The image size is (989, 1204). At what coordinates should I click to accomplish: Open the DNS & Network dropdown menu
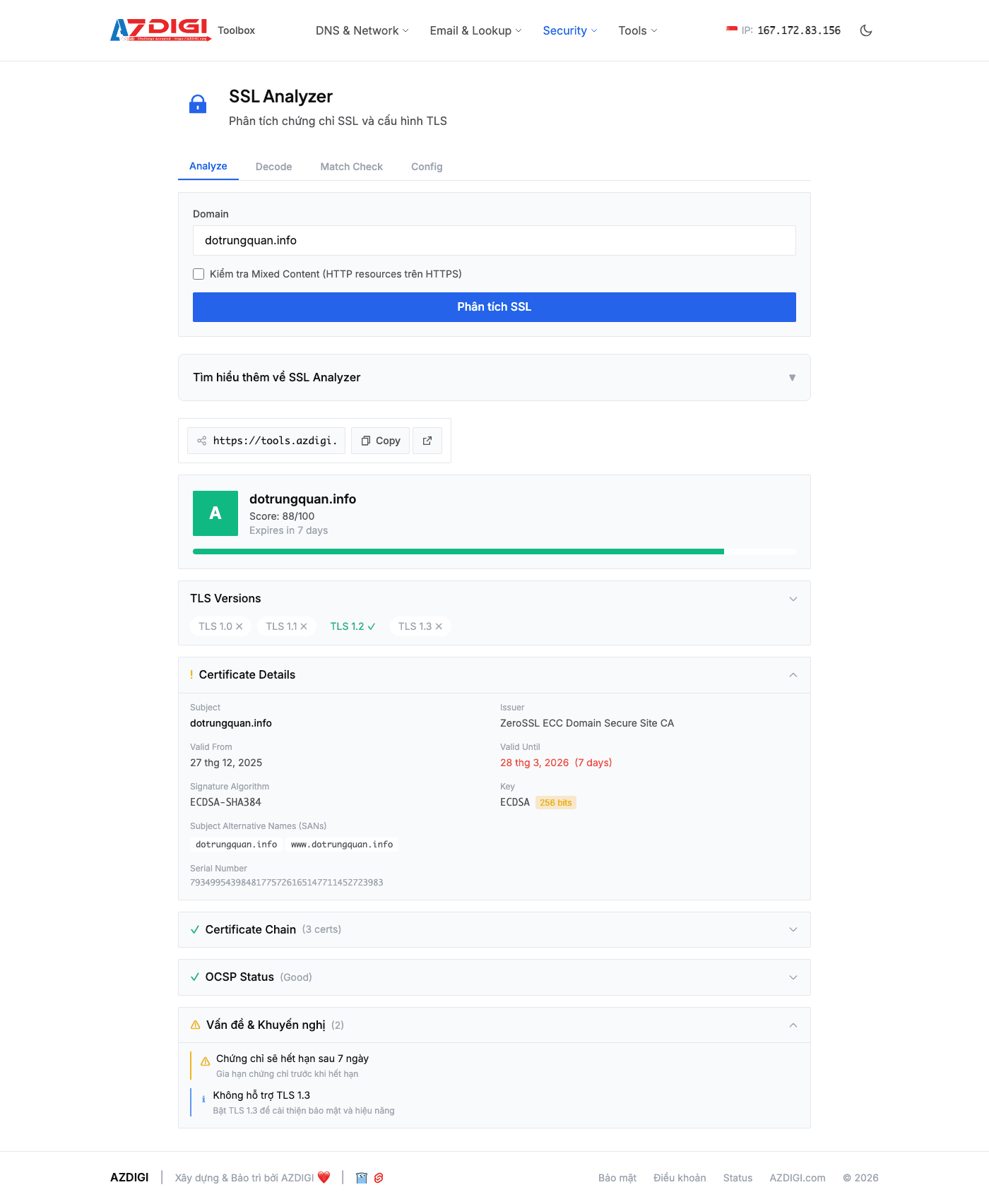(362, 30)
